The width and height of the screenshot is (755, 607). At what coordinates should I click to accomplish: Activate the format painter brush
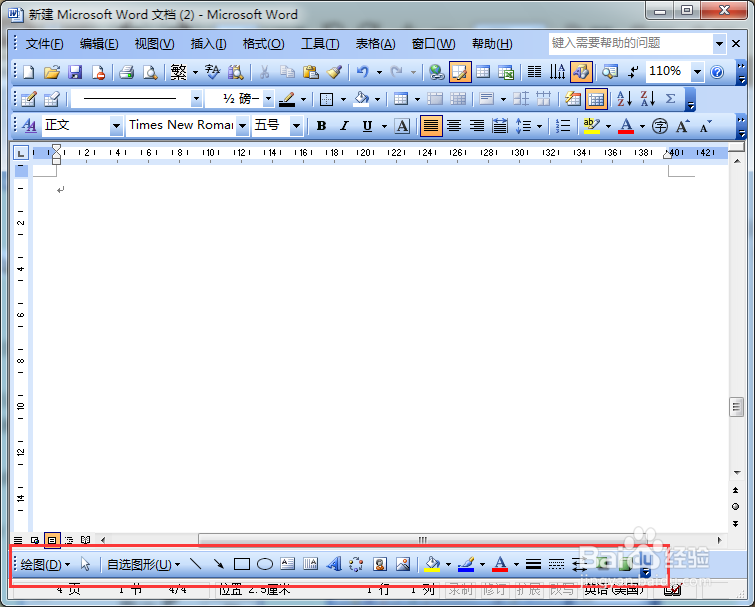click(334, 72)
